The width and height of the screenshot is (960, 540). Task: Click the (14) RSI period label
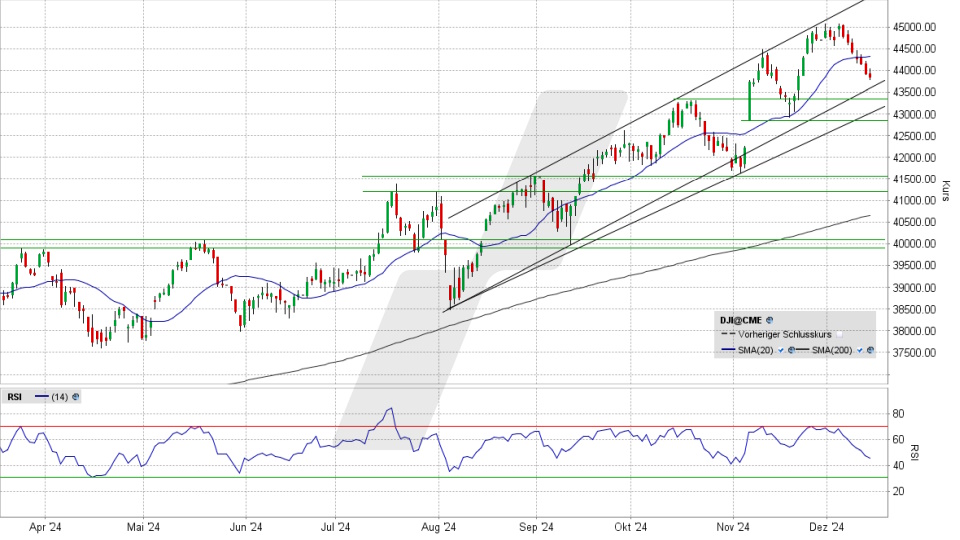[x=59, y=397]
